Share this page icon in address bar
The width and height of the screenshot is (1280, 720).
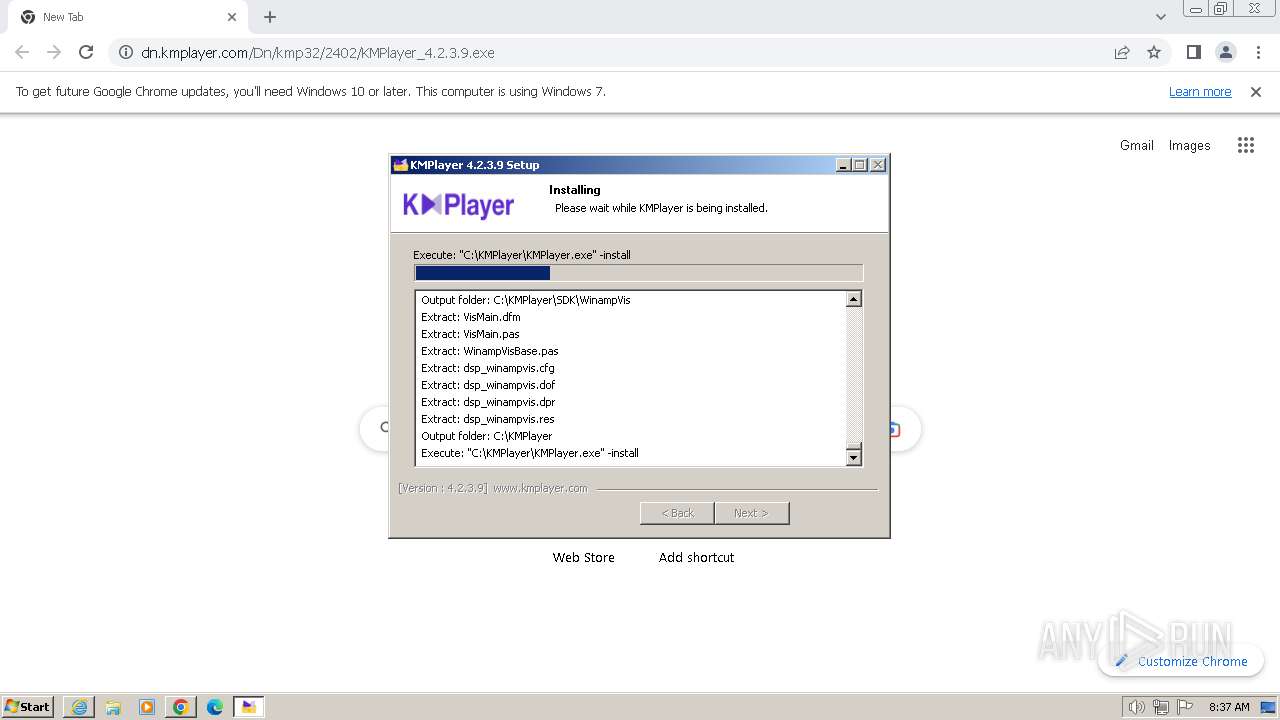(1122, 52)
